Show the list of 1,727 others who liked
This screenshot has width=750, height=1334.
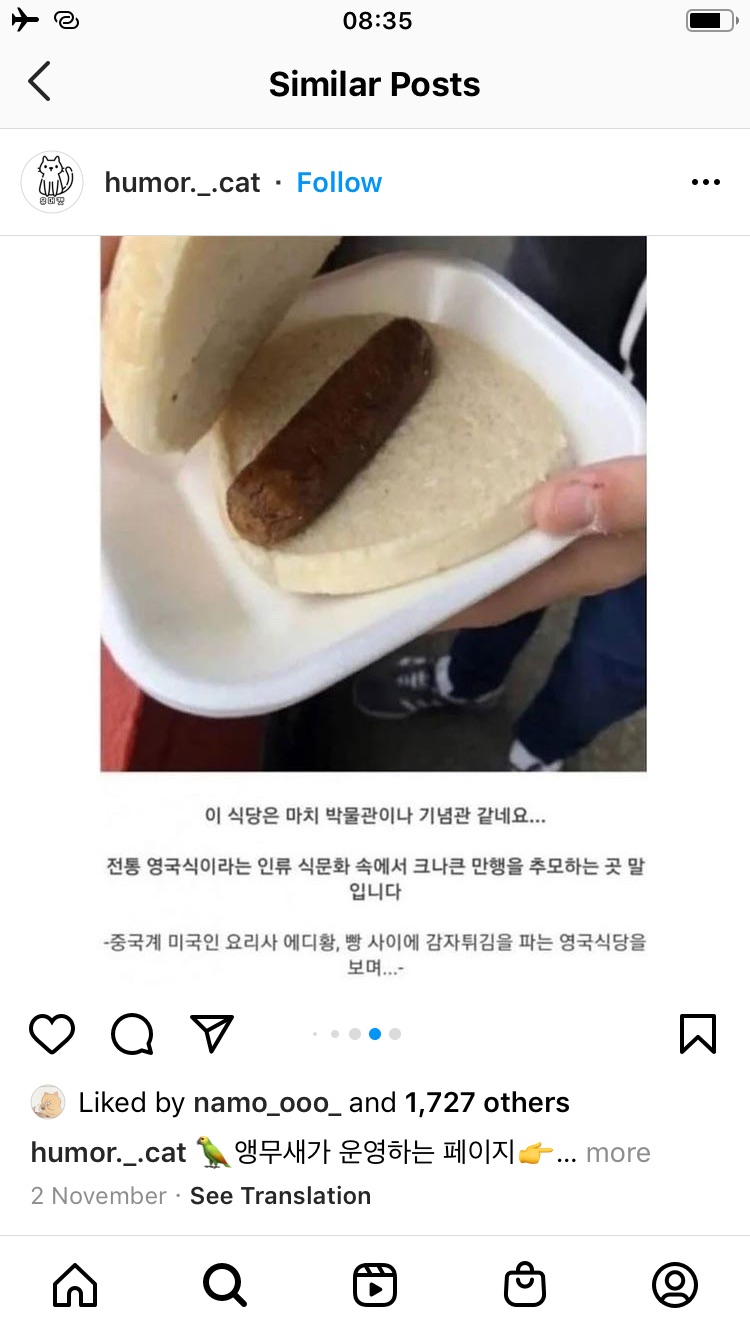pyautogui.click(x=487, y=1102)
